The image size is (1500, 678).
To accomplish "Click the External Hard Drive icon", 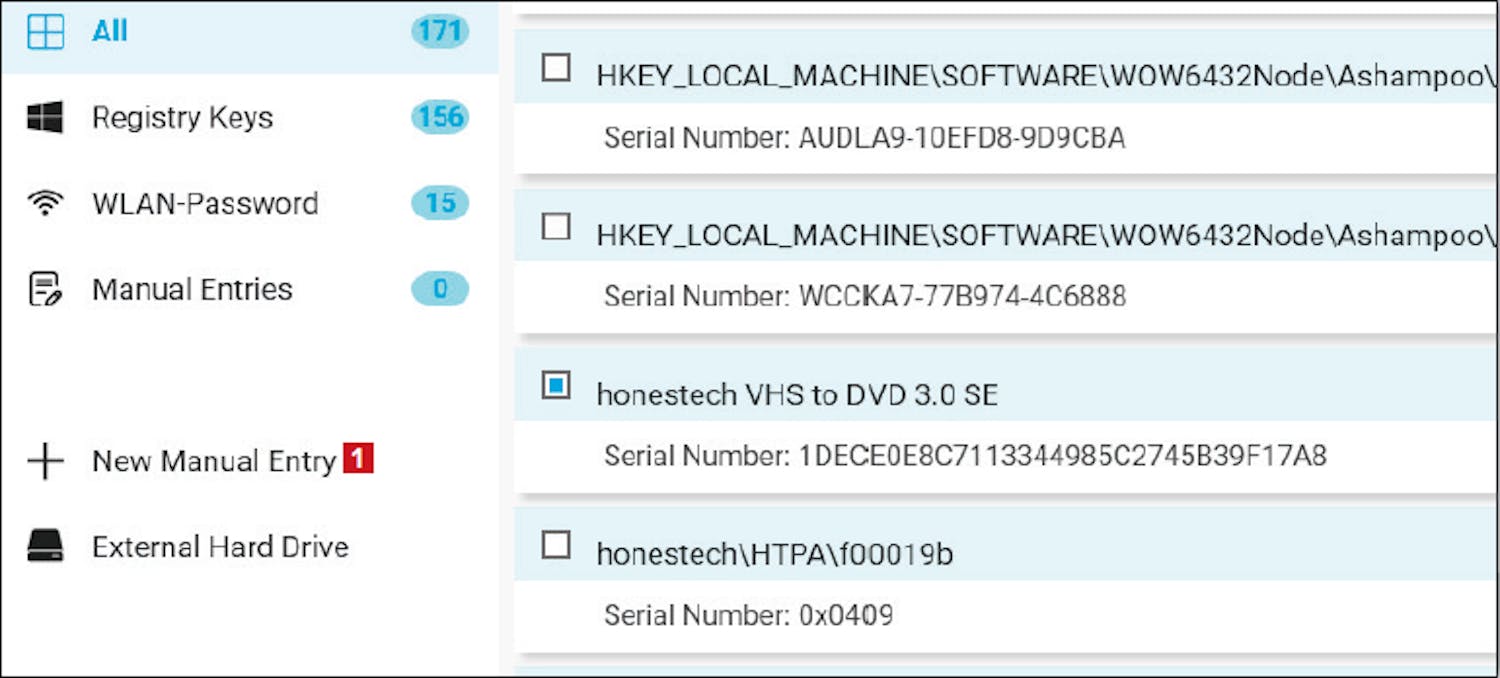I will pos(45,547).
